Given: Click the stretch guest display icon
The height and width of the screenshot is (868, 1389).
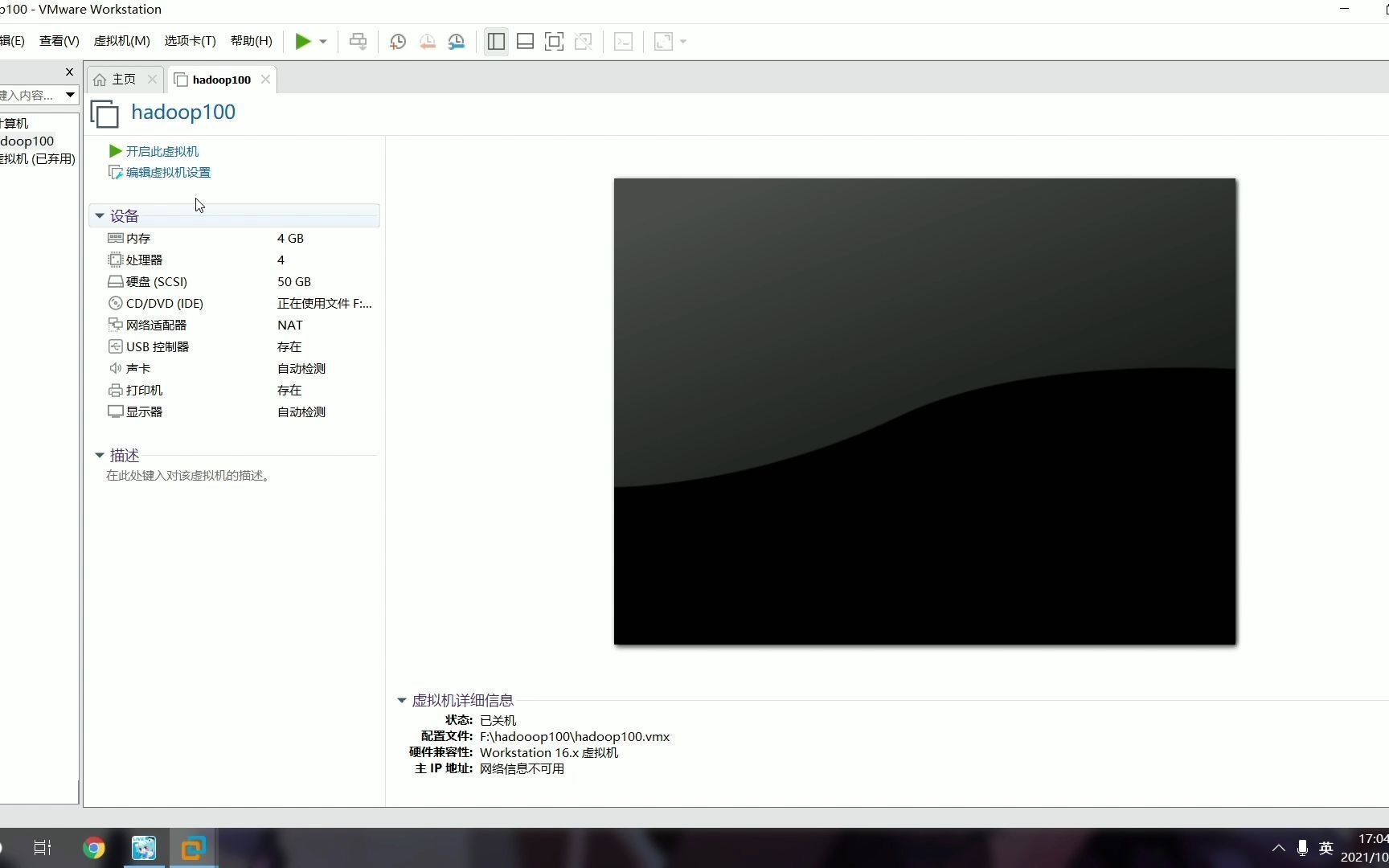Looking at the screenshot, I should tap(663, 42).
